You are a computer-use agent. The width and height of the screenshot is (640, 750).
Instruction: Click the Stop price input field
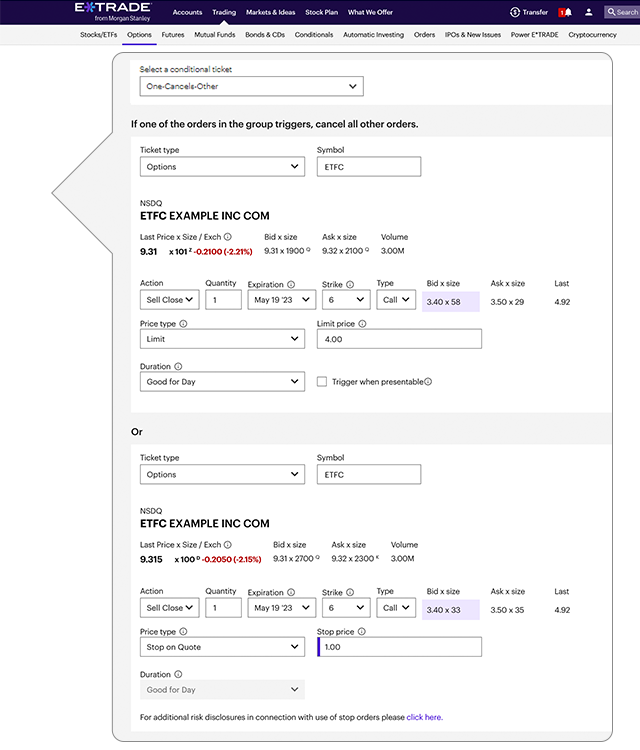pos(400,647)
